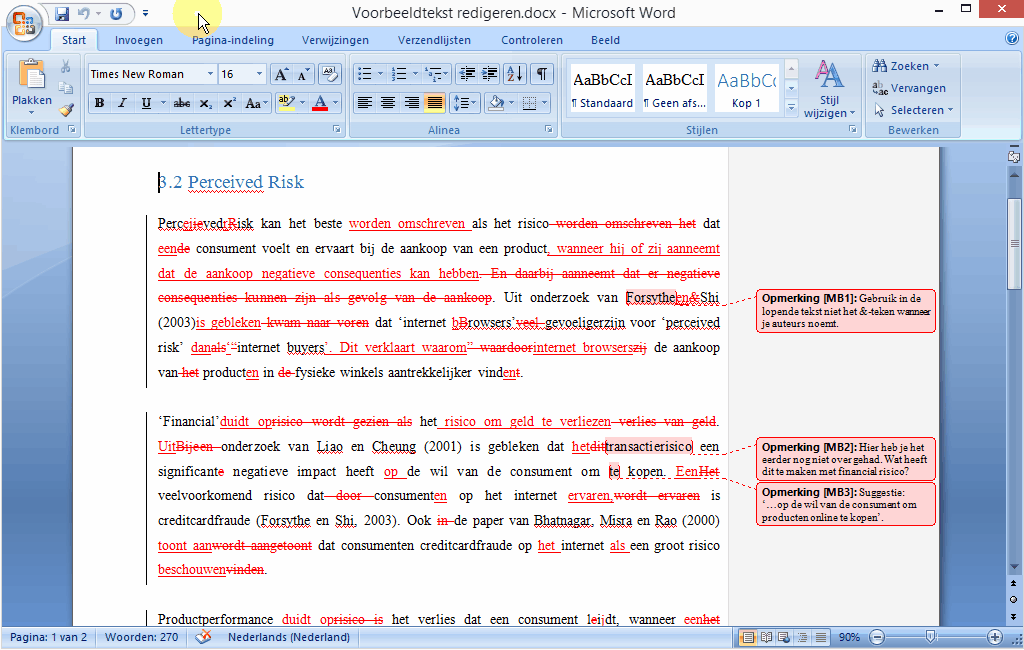Screen dimensions: 1024x650
Task: Apply the Kop 1 style
Action: click(746, 89)
